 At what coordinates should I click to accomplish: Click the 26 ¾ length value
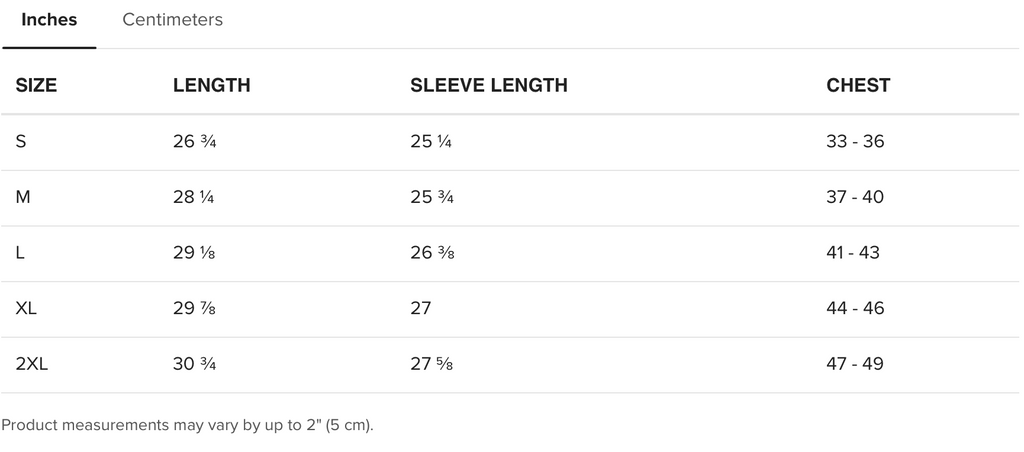[195, 141]
